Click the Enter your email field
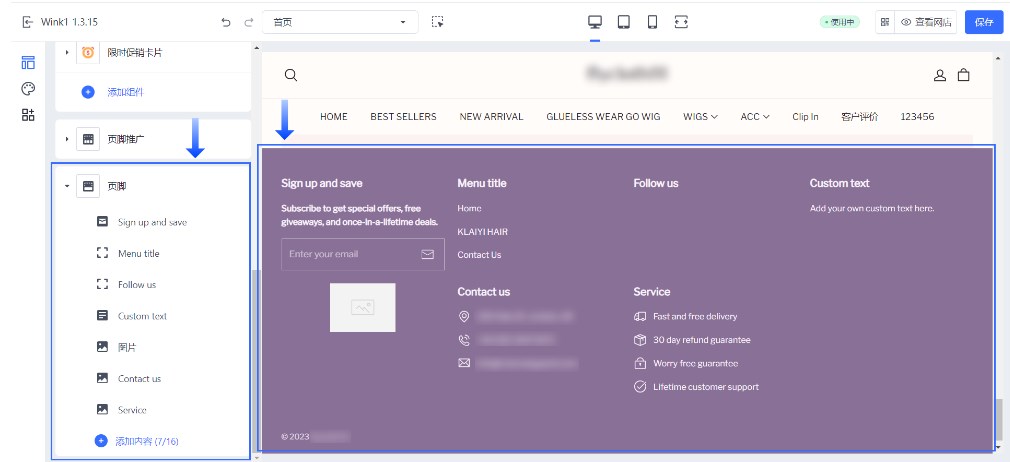Screen dimensions: 1010x462 (350, 255)
